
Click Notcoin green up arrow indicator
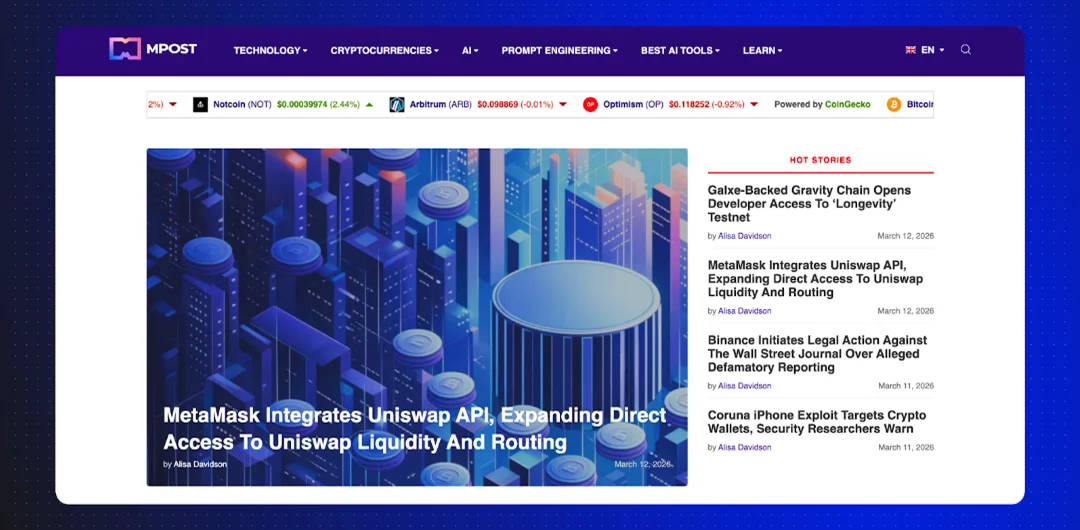point(369,105)
